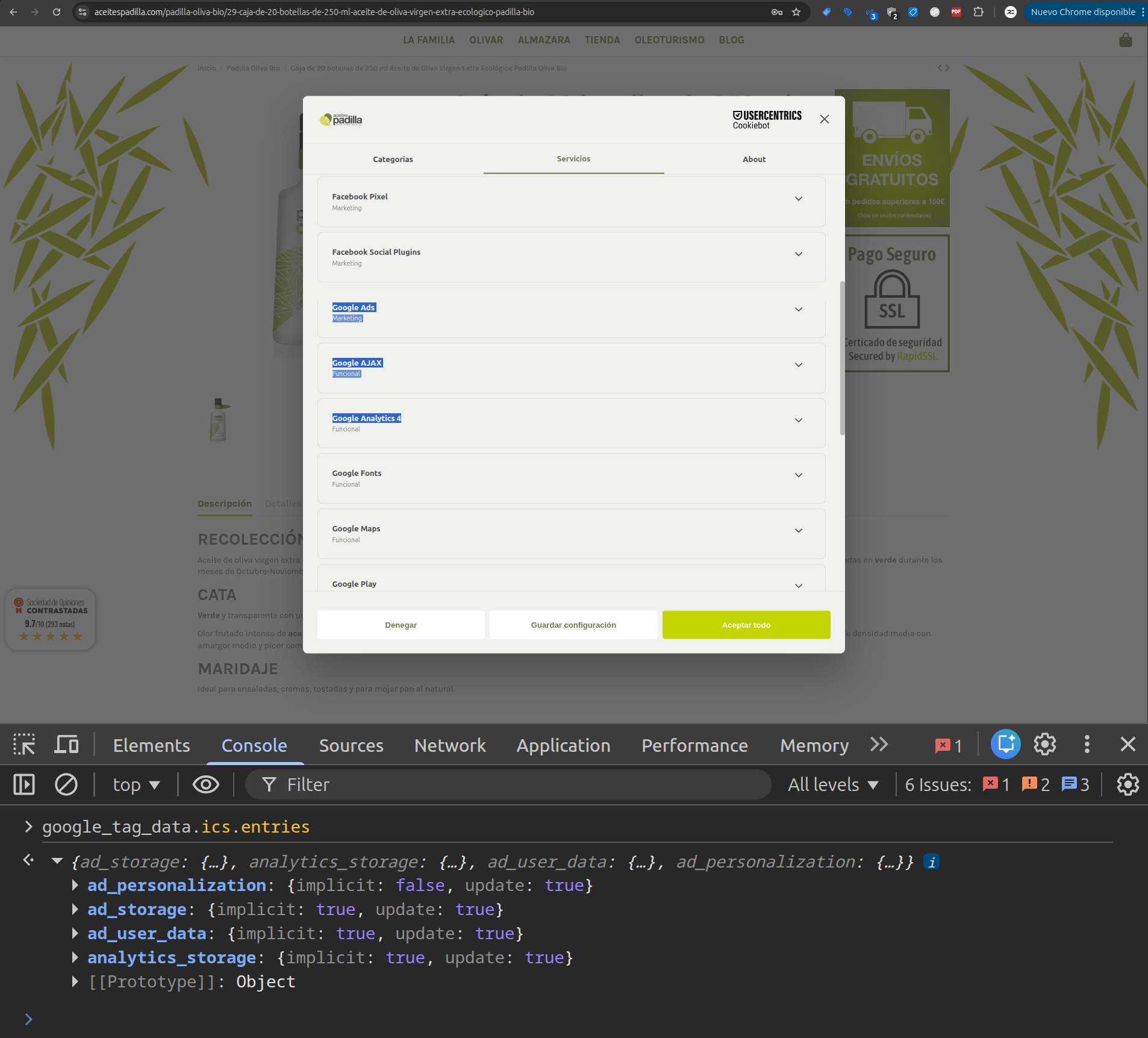Open console settings gear icon
The image size is (1148, 1038).
1128,784
